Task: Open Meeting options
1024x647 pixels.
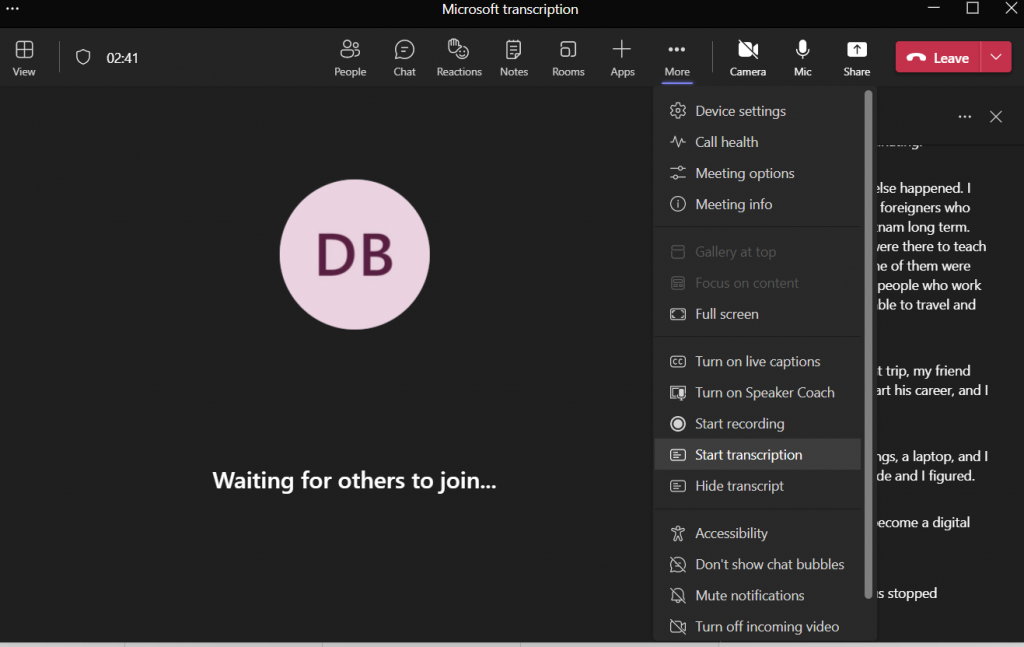Action: (758, 173)
